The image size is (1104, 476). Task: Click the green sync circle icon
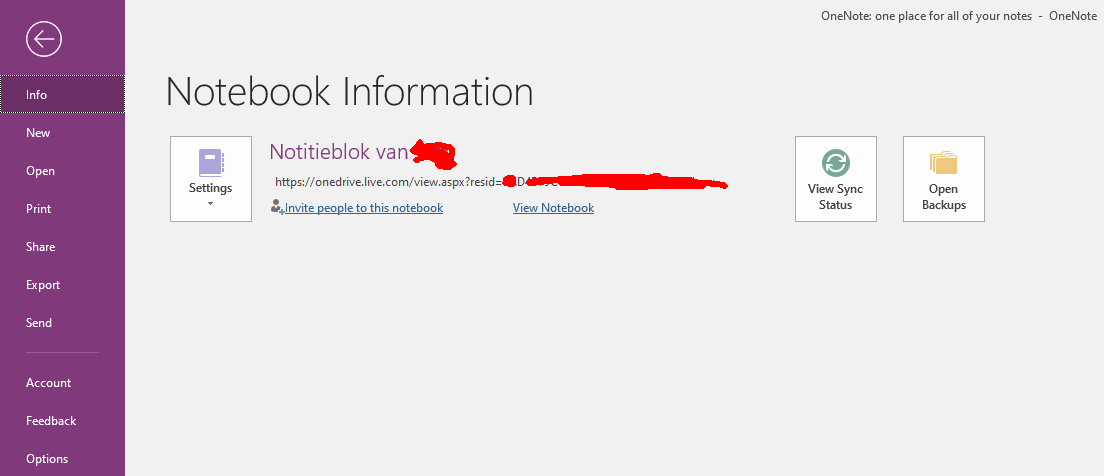tap(835, 163)
